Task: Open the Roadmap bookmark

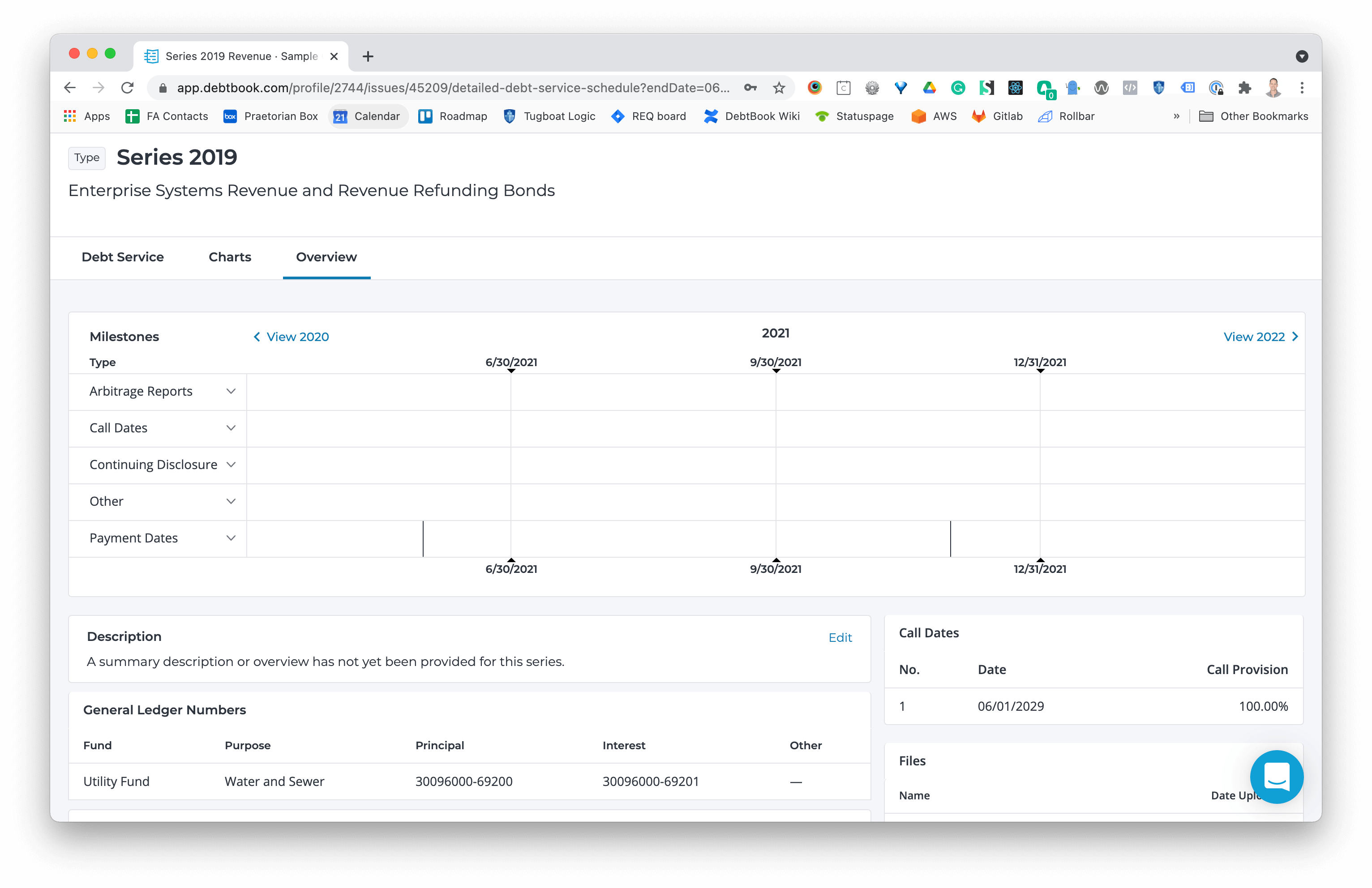Action: pos(453,116)
